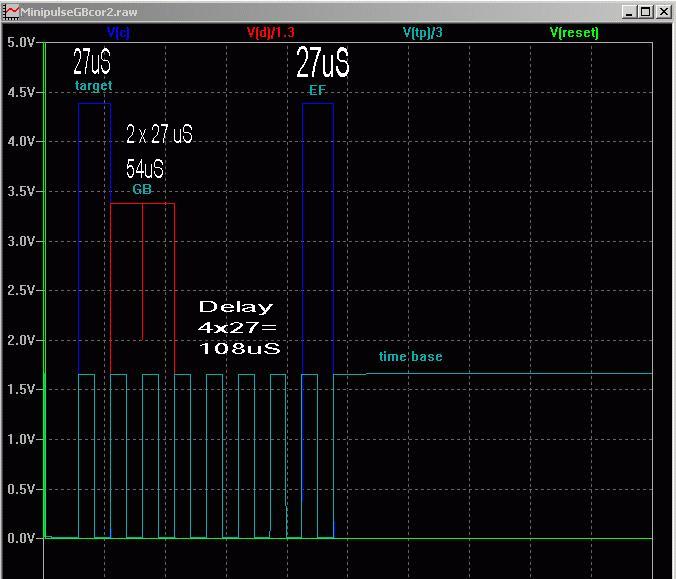
Task: Minimize the MinipulseGBcor2.raw window
Action: pos(629,12)
